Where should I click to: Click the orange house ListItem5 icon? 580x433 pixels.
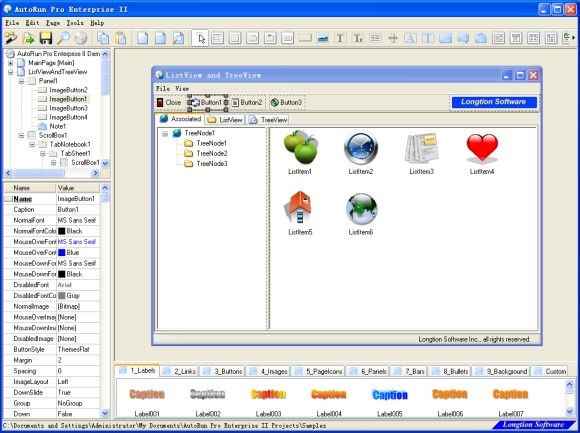(x=299, y=207)
